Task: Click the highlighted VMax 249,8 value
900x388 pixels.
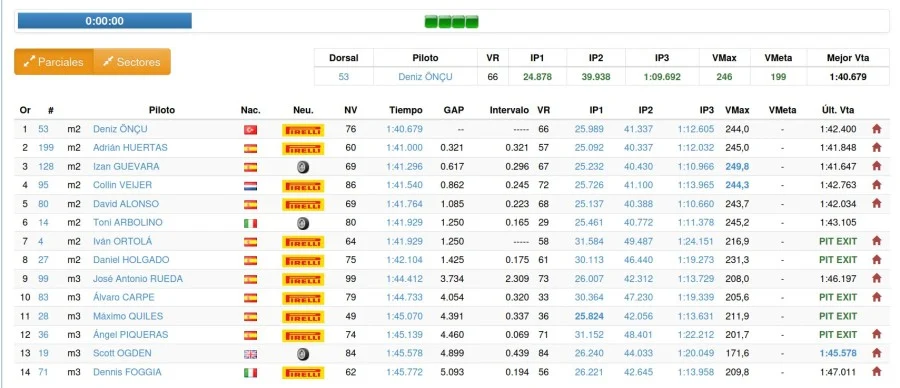Action: pyautogui.click(x=736, y=166)
